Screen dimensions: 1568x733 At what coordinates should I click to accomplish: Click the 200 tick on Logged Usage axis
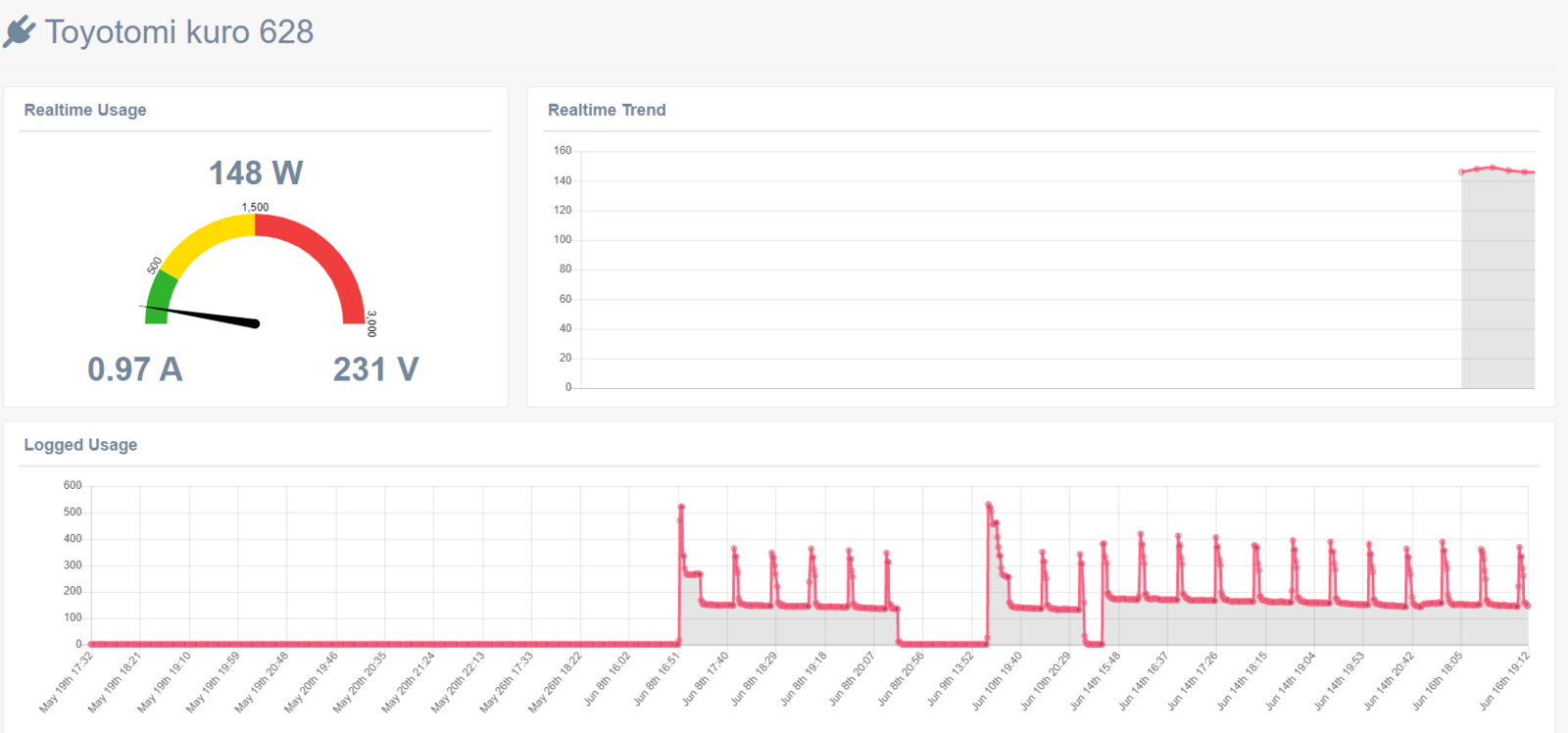coord(73,591)
